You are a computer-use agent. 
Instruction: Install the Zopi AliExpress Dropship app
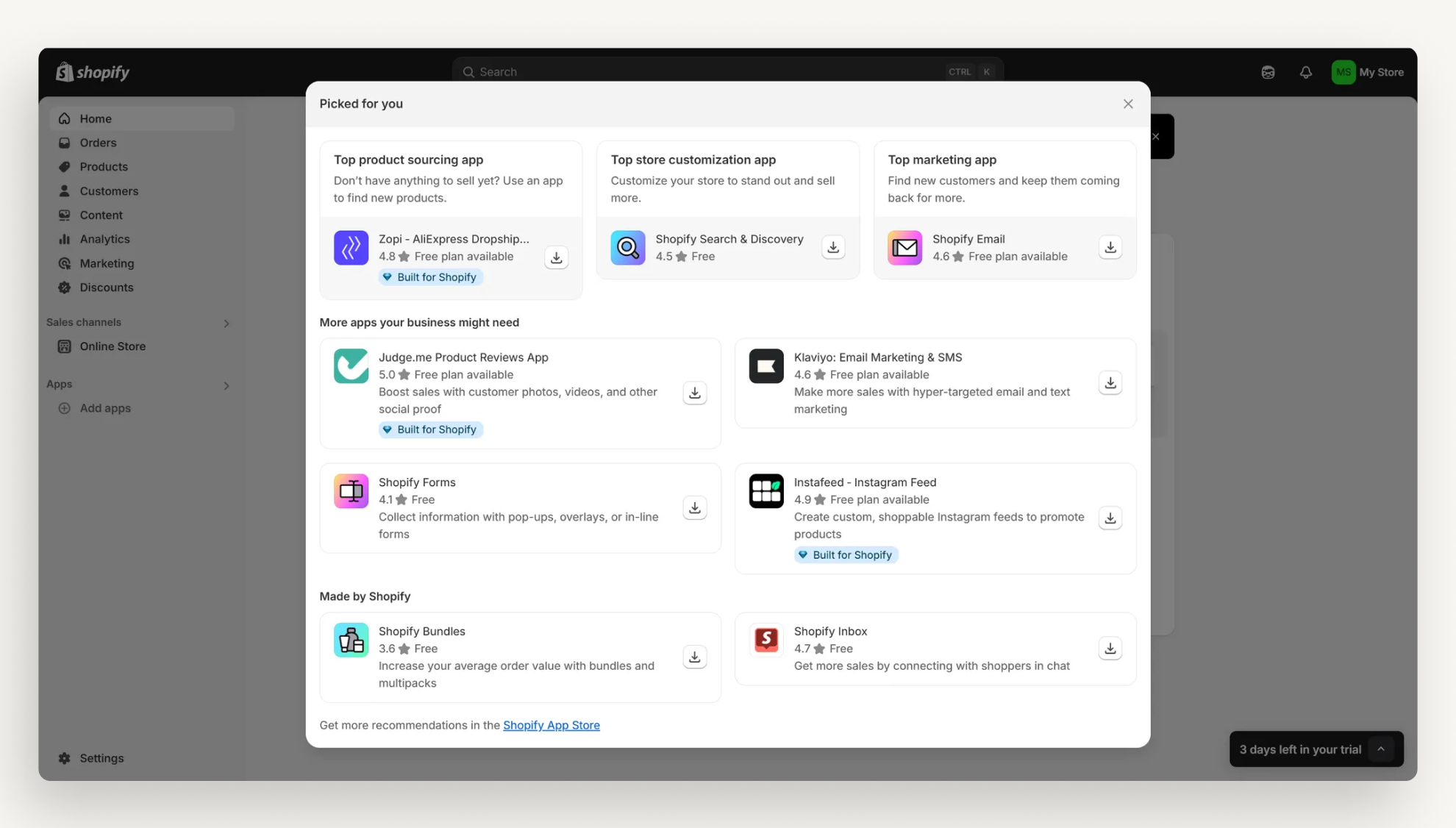coord(556,257)
